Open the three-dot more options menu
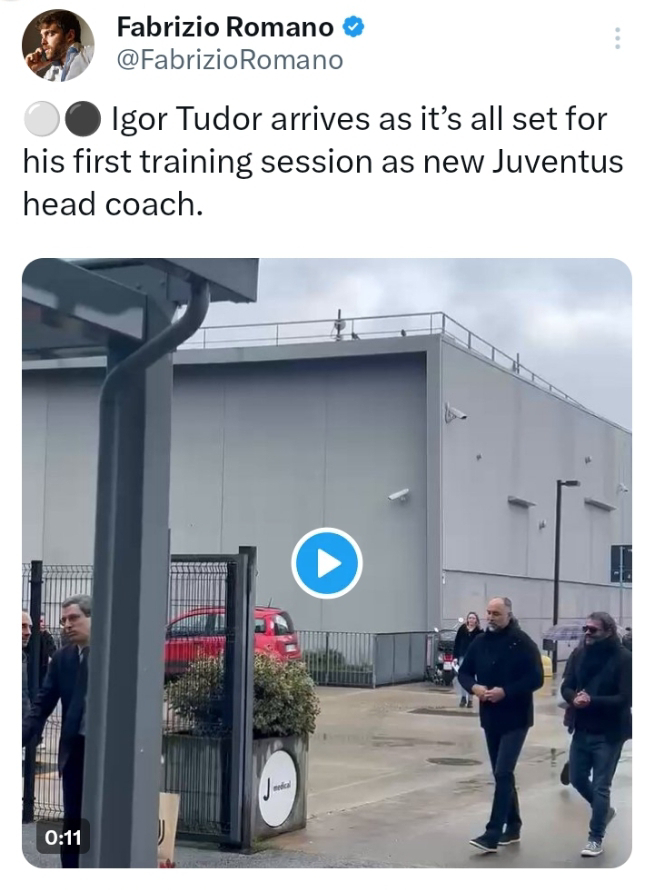This screenshot has width=654, height=890. point(617,38)
